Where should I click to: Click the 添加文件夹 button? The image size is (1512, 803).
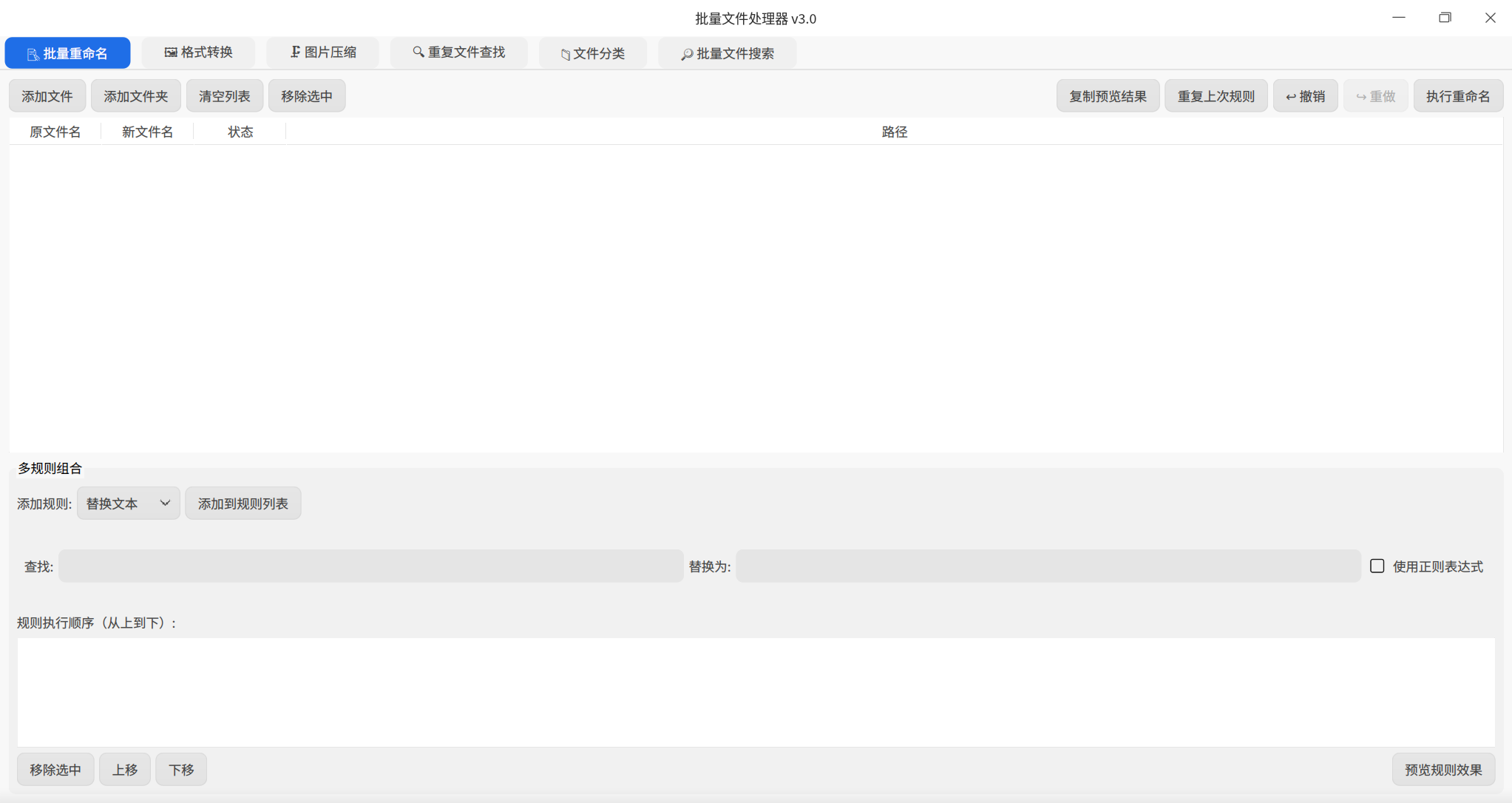coord(136,96)
